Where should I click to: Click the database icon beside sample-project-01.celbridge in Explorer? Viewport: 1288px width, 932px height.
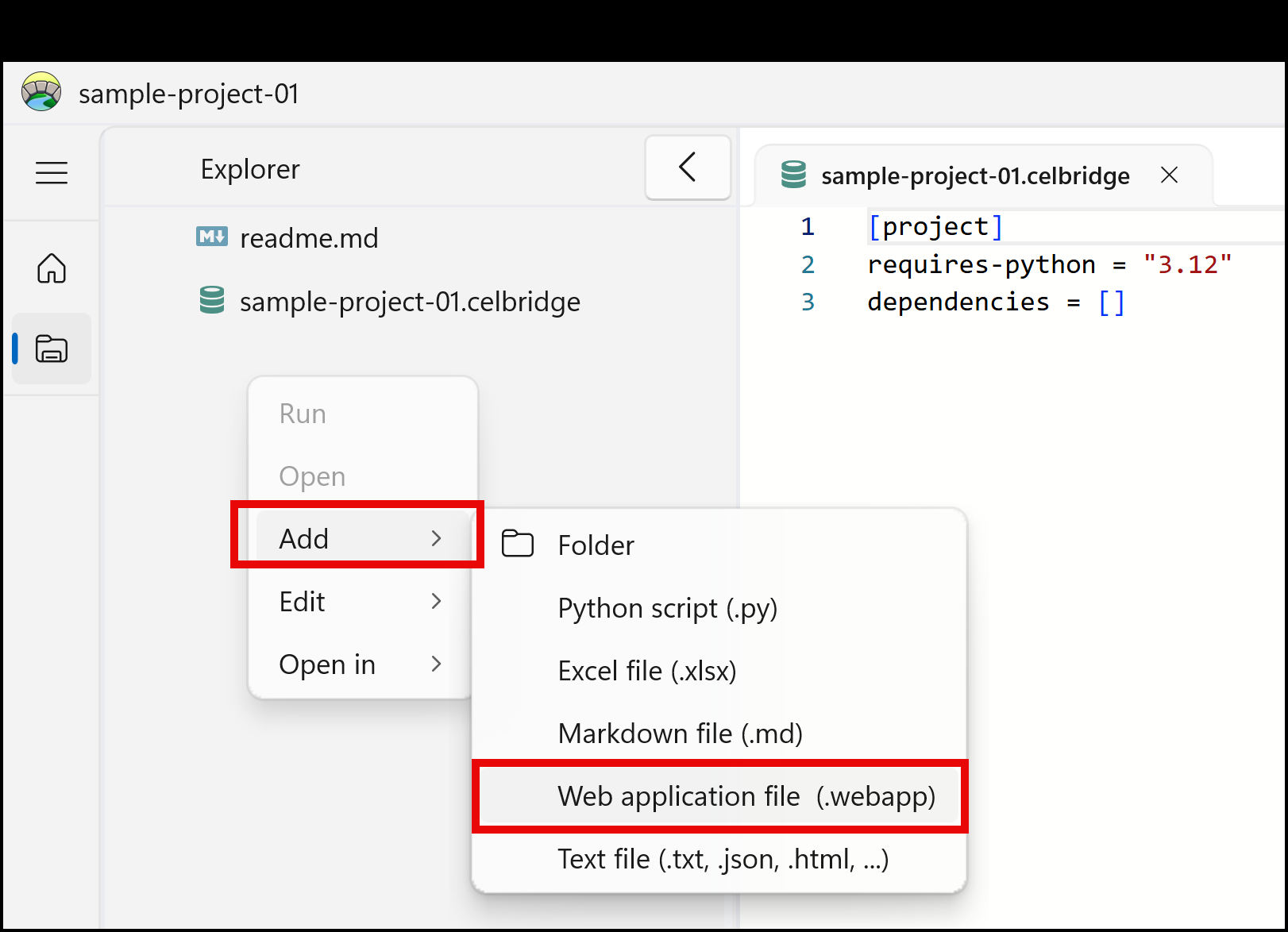[x=211, y=301]
